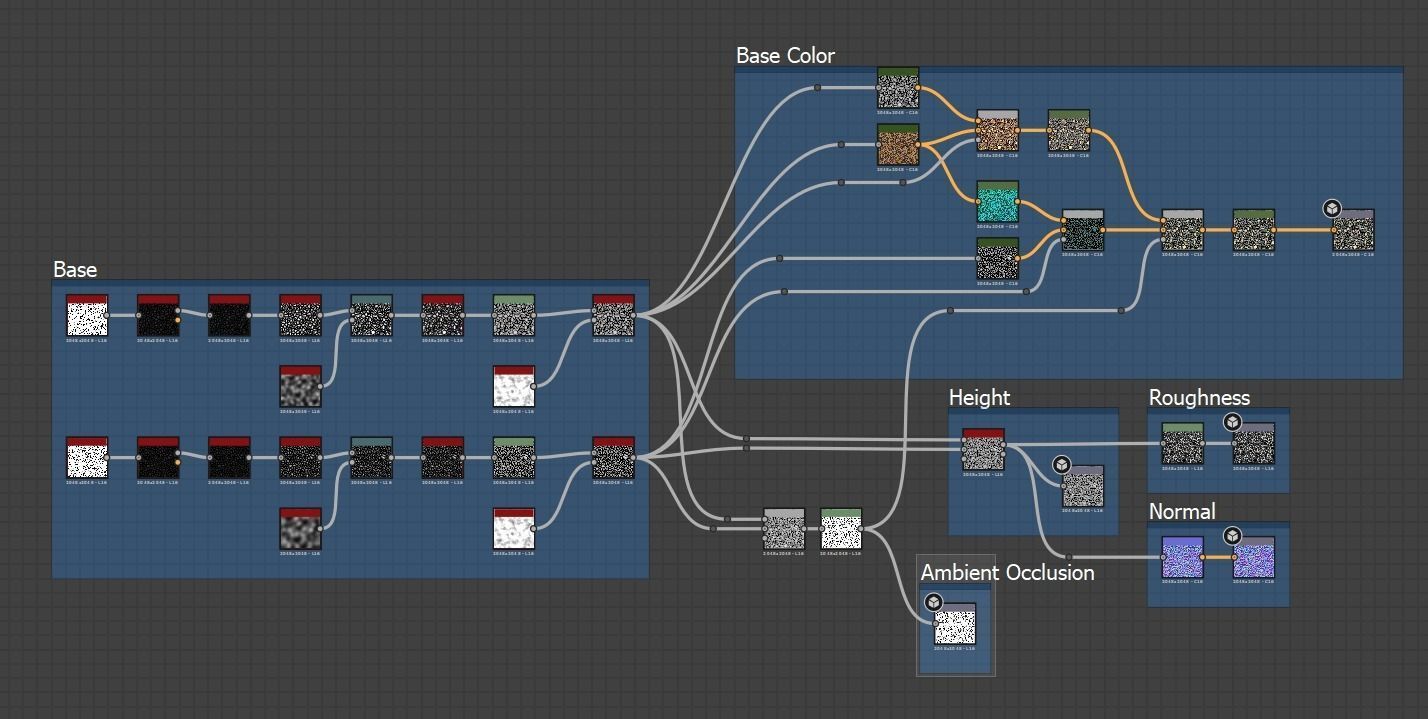Select the Roughness frame title
The image size is (1428, 719).
coord(1199,397)
